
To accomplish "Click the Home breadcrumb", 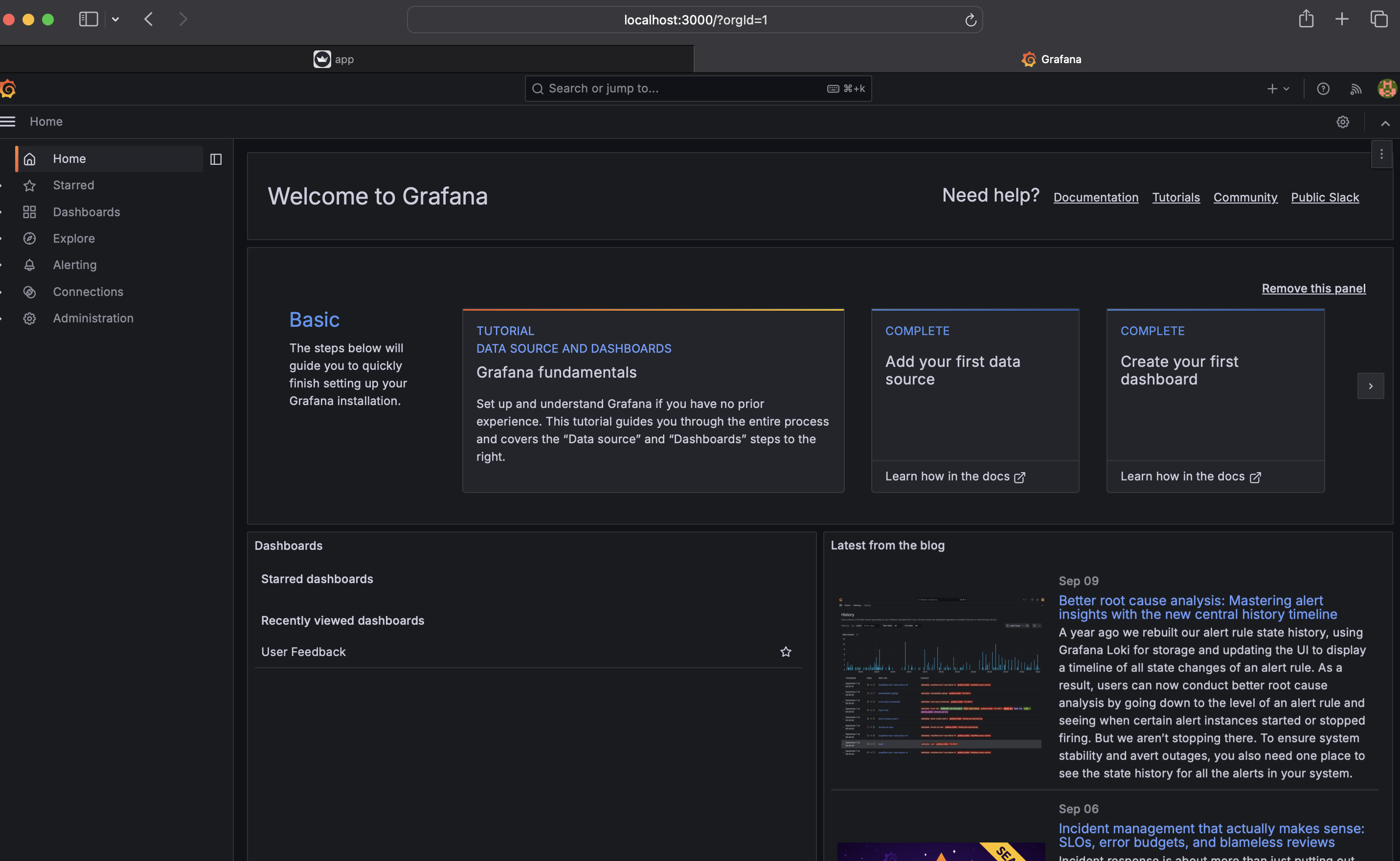I will click(x=46, y=122).
